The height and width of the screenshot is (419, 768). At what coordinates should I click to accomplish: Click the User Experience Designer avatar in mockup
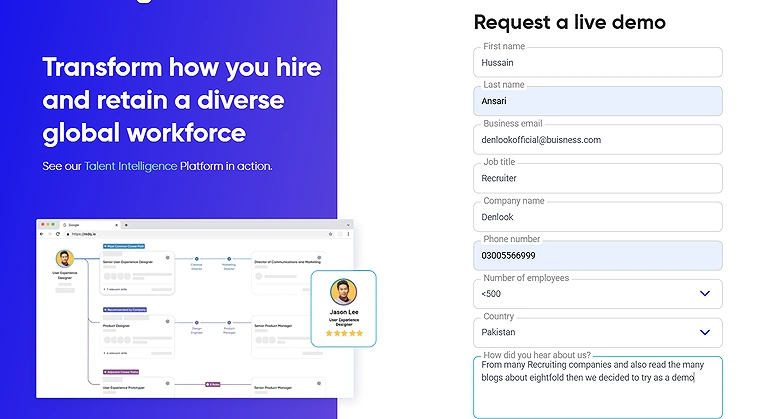pyautogui.click(x=65, y=258)
